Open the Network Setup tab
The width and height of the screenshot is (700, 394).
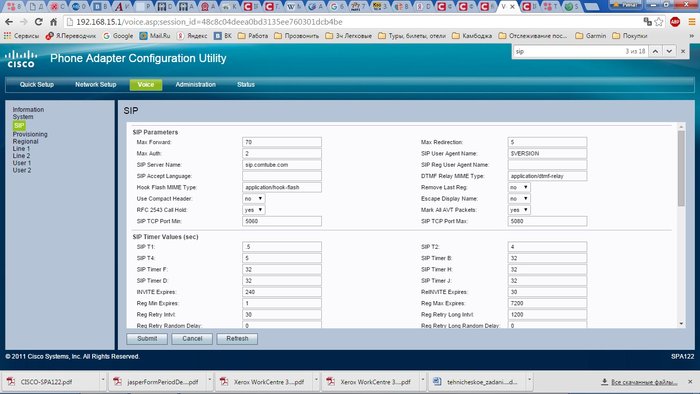[x=96, y=84]
